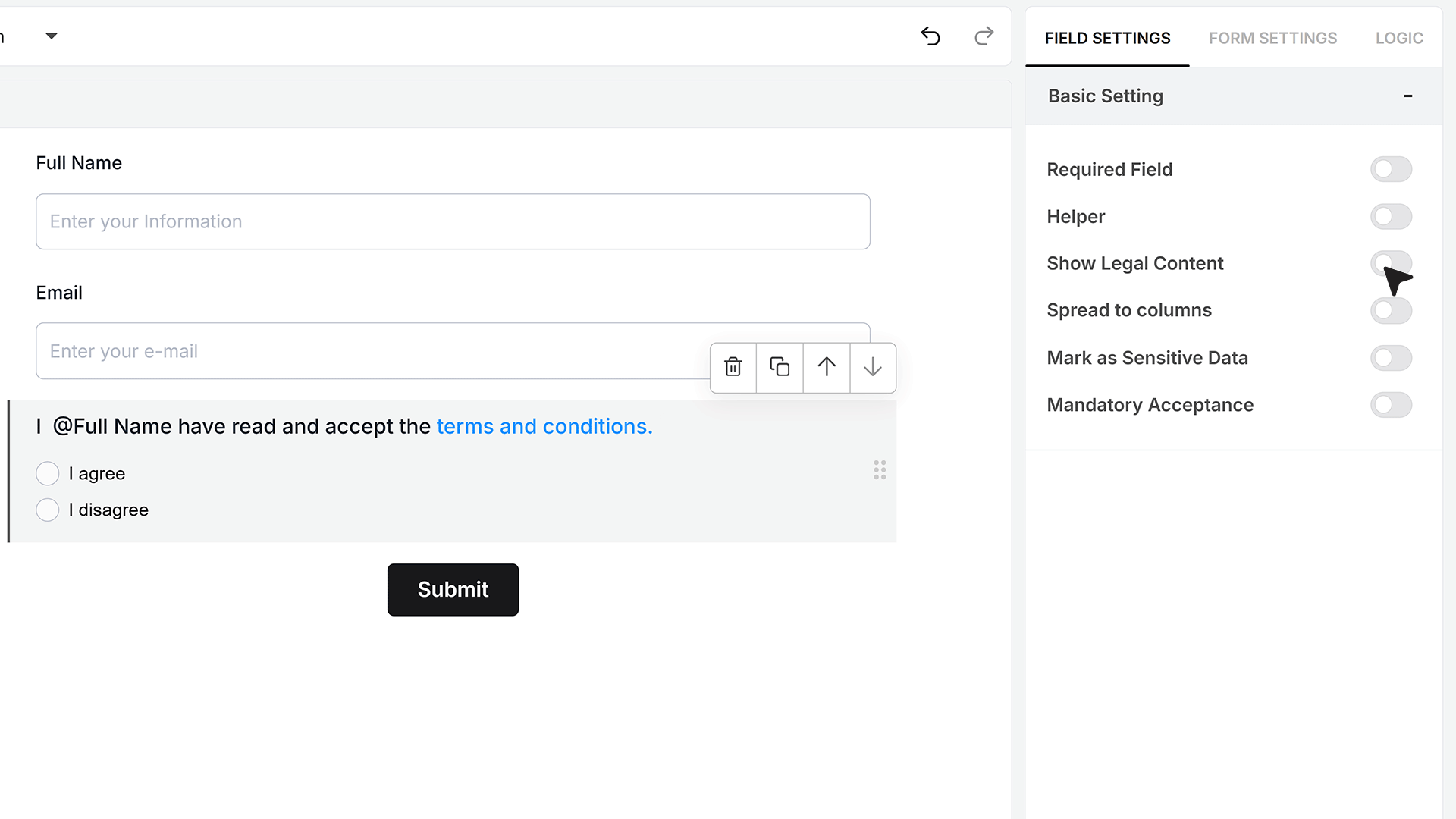
Task: Enable the Required Field toggle
Action: (x=1391, y=169)
